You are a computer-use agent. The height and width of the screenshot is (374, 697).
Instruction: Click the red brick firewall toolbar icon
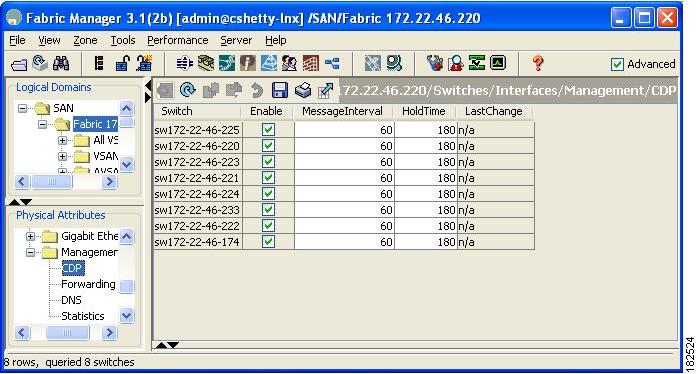tap(311, 63)
